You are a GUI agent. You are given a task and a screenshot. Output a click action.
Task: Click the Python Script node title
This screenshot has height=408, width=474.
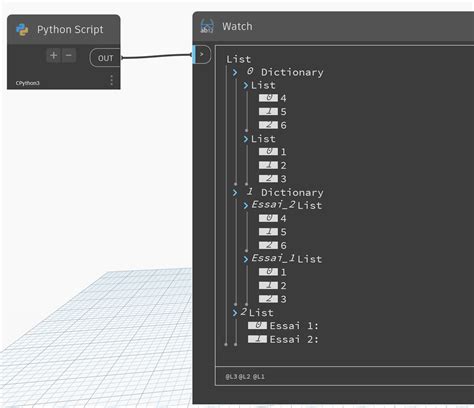tap(70, 30)
